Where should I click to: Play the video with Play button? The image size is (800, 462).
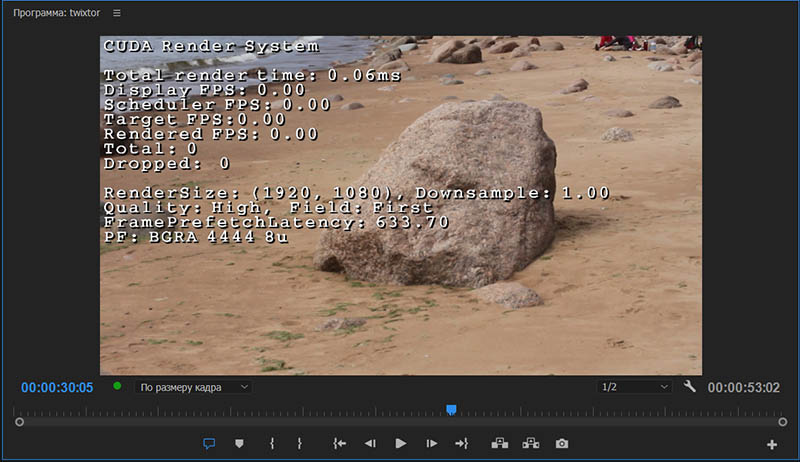[401, 444]
